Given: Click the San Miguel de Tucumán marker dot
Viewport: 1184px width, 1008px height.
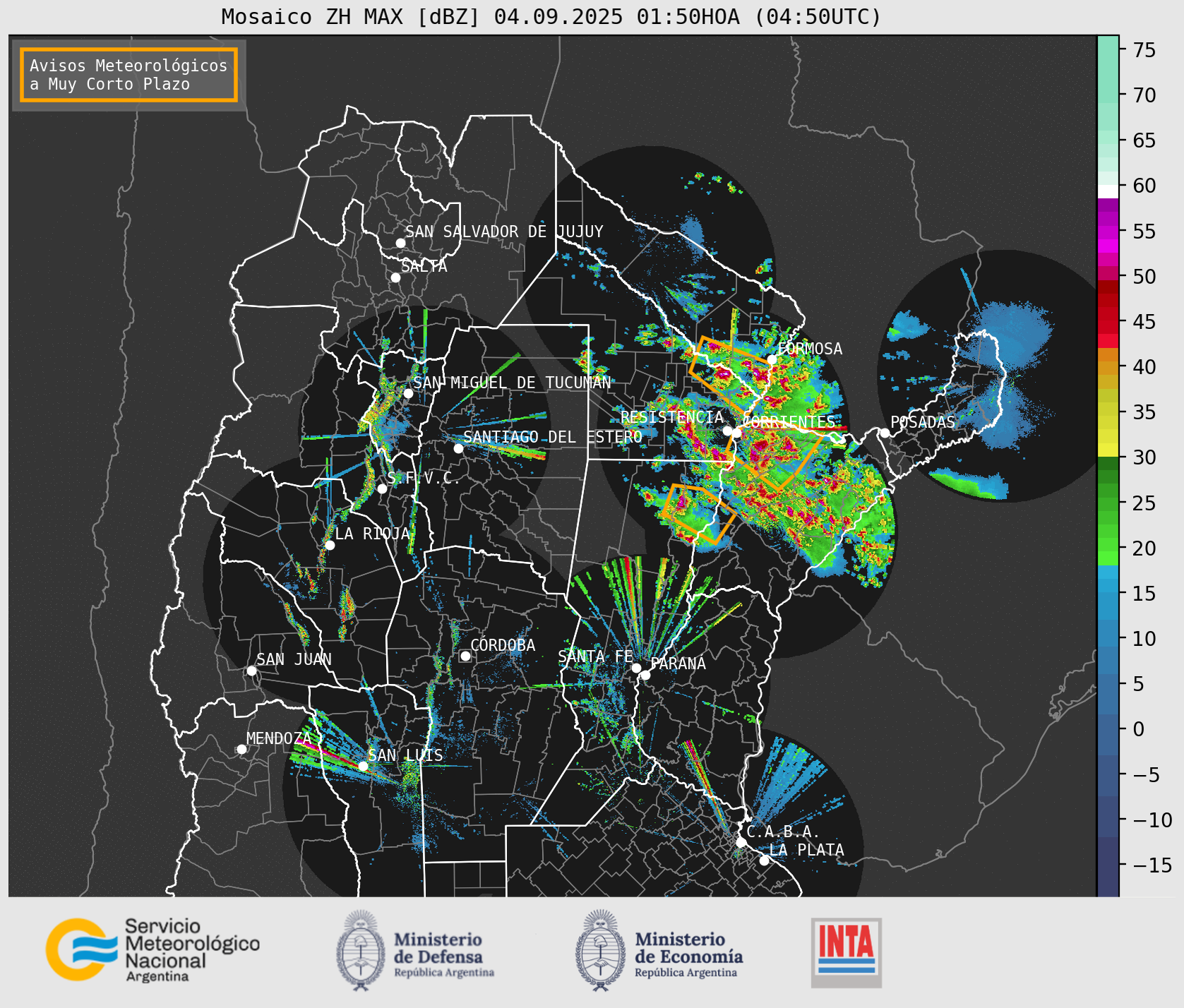Looking at the screenshot, I should pos(408,393).
